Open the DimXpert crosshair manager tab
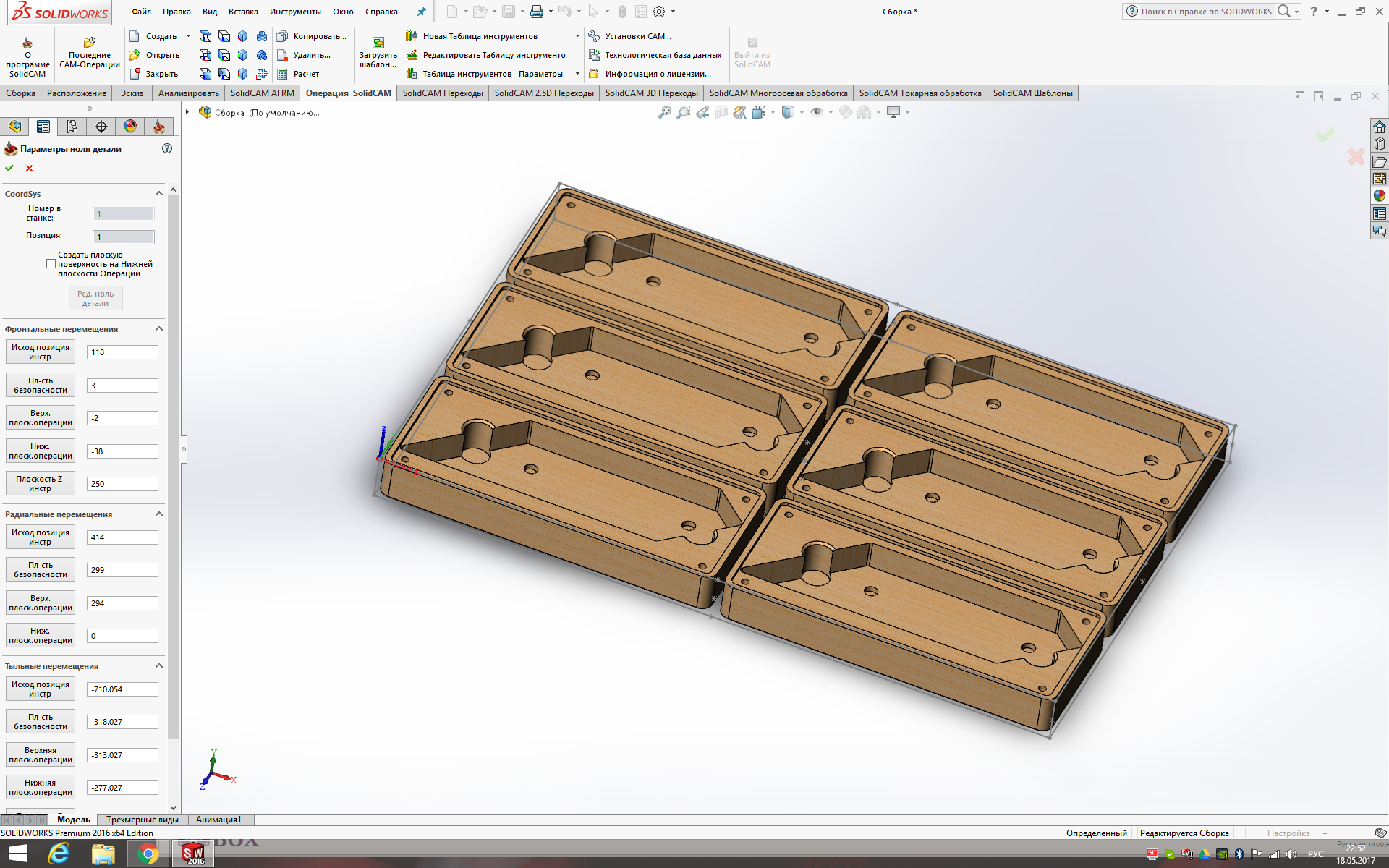Screen dimensions: 1389x868 (101, 127)
